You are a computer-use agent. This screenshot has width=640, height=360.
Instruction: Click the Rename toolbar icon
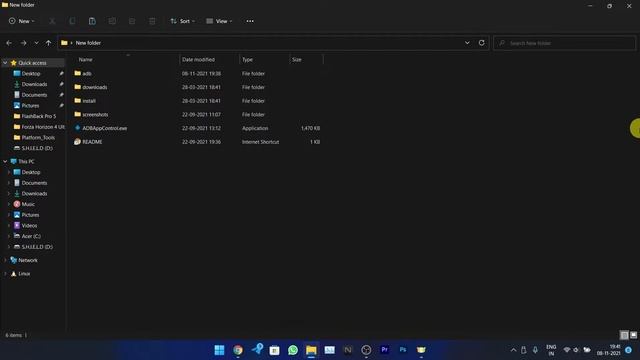[112, 21]
